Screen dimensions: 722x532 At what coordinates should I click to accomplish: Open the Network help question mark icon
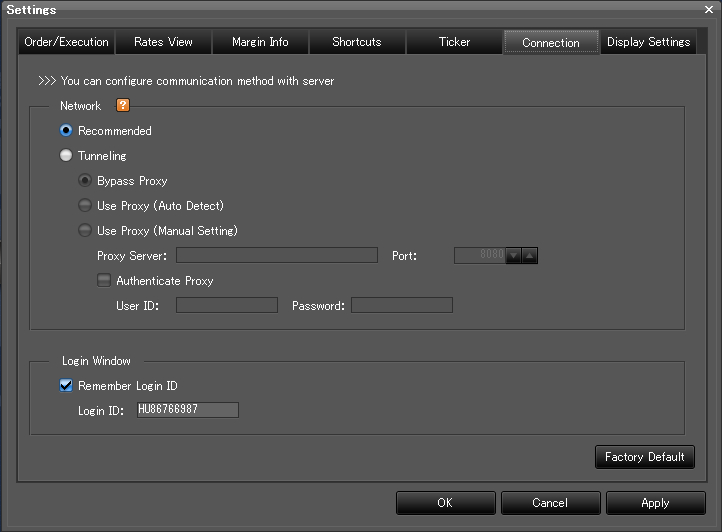124,106
